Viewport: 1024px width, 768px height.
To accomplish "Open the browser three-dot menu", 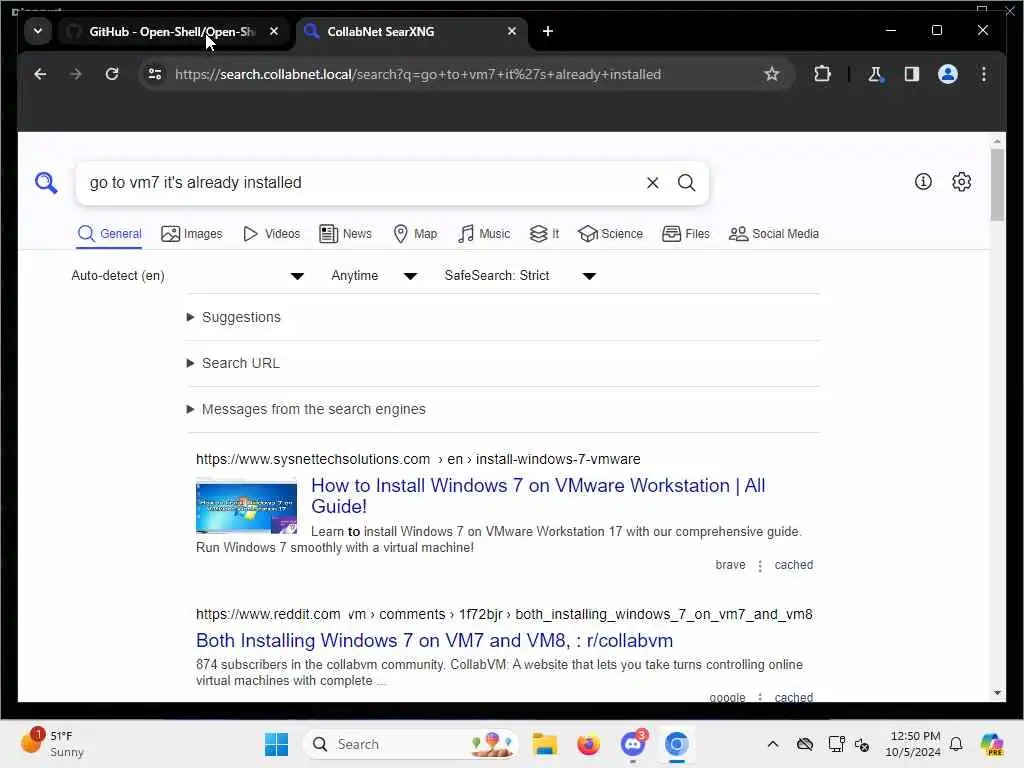I will click(x=984, y=74).
